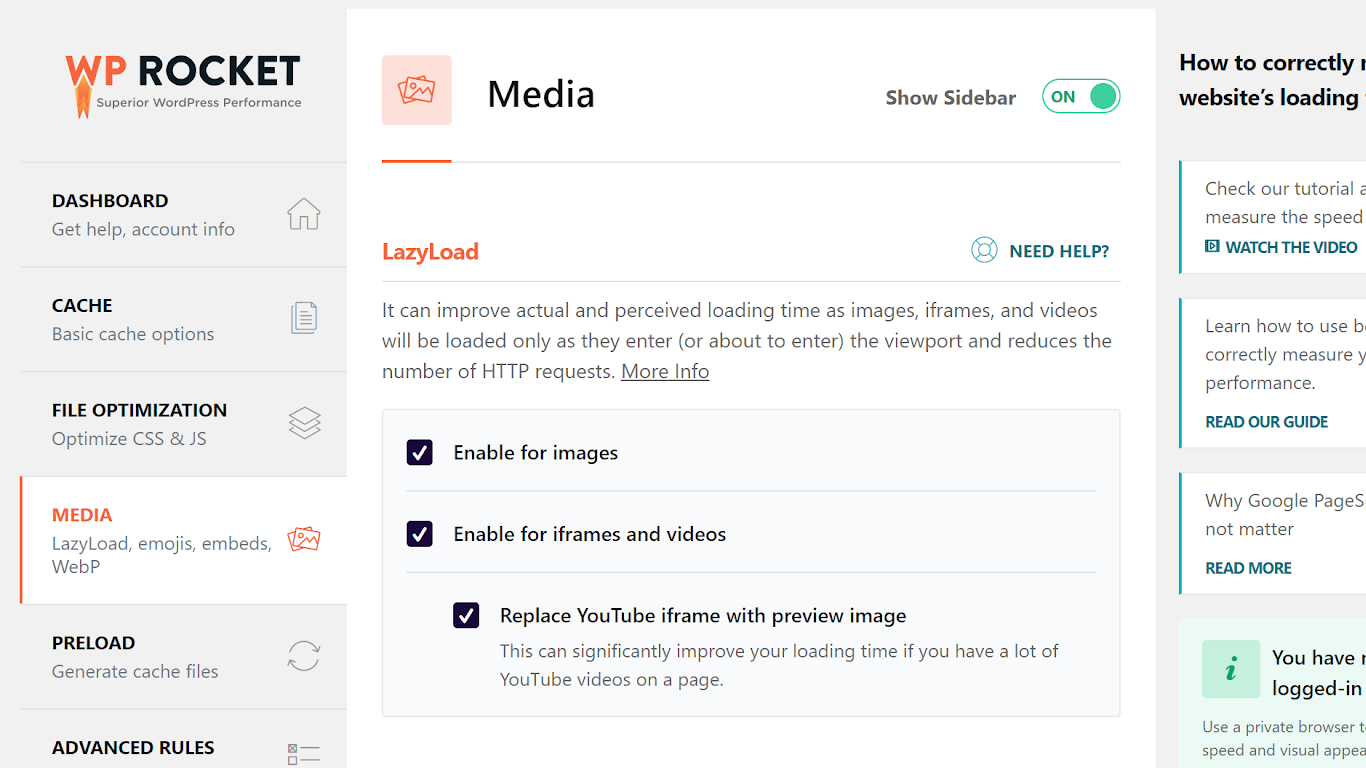Click the Show Sidebar label

pyautogui.click(x=951, y=97)
